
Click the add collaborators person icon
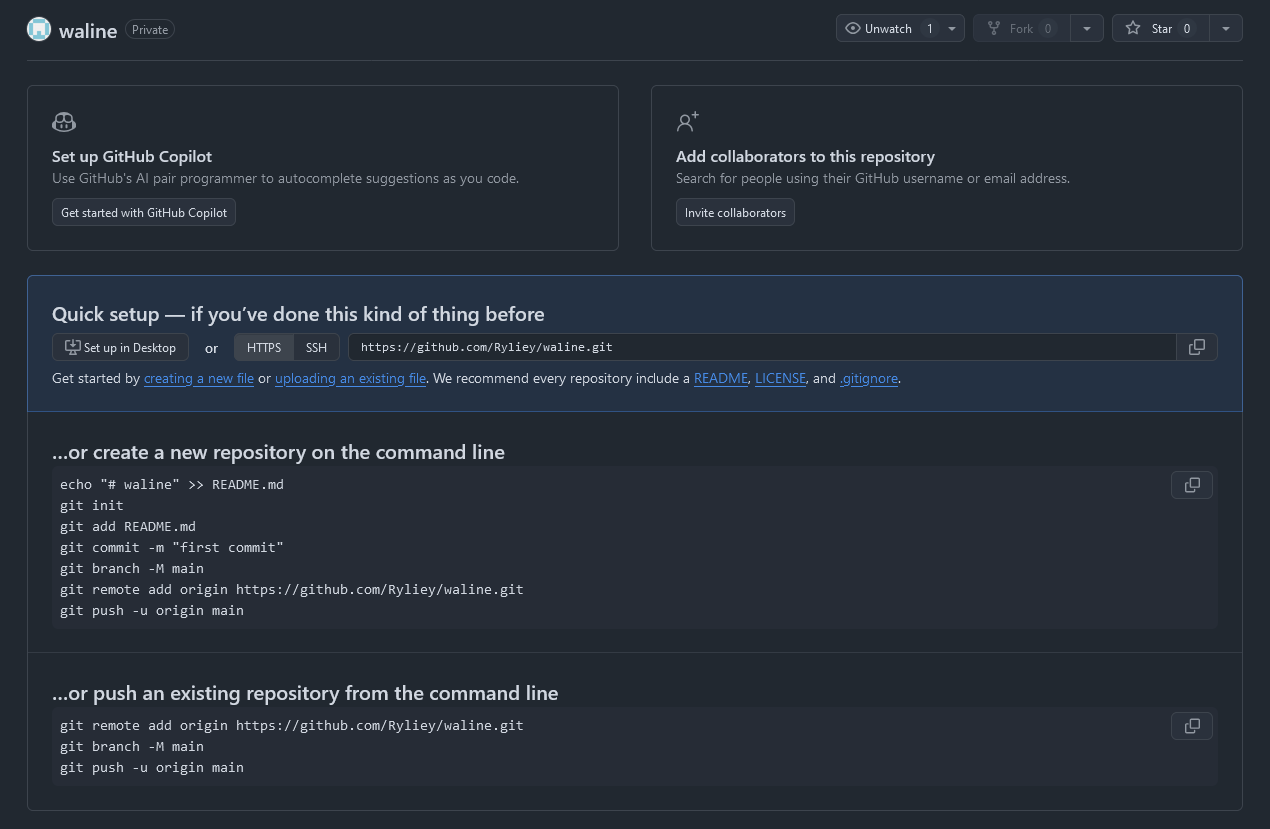tap(687, 121)
